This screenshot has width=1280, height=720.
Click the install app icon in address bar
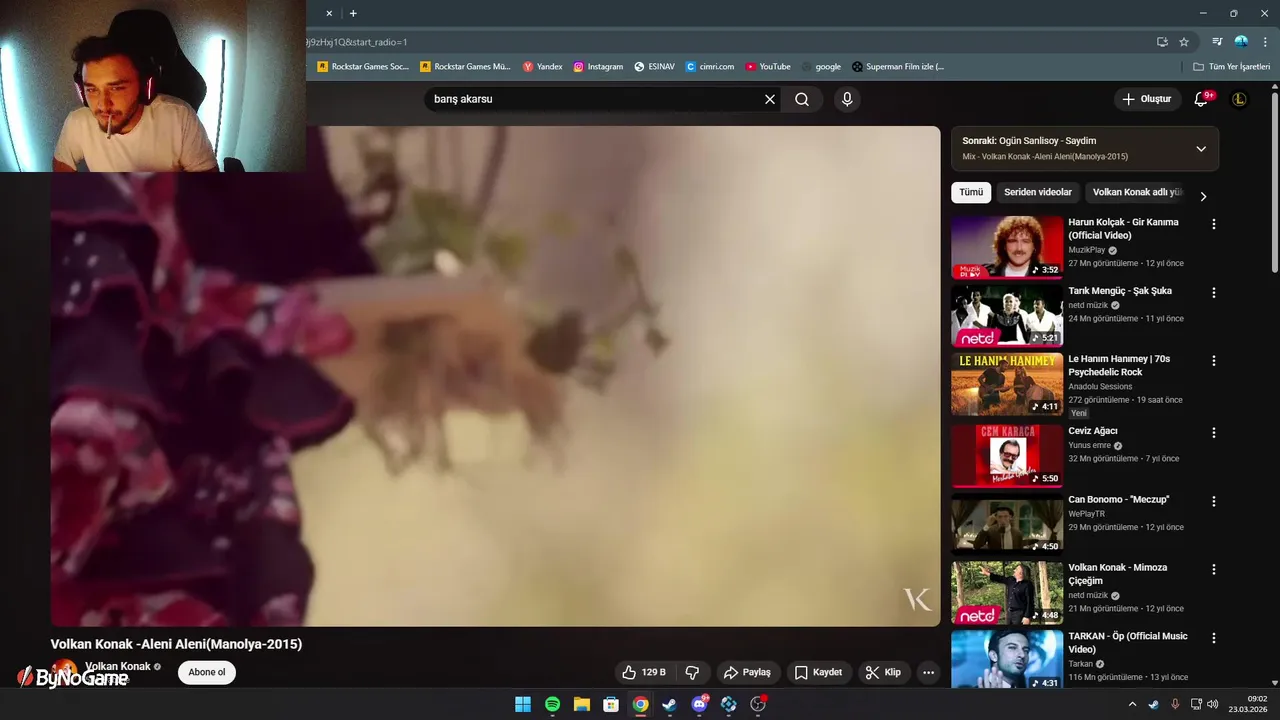click(1162, 42)
